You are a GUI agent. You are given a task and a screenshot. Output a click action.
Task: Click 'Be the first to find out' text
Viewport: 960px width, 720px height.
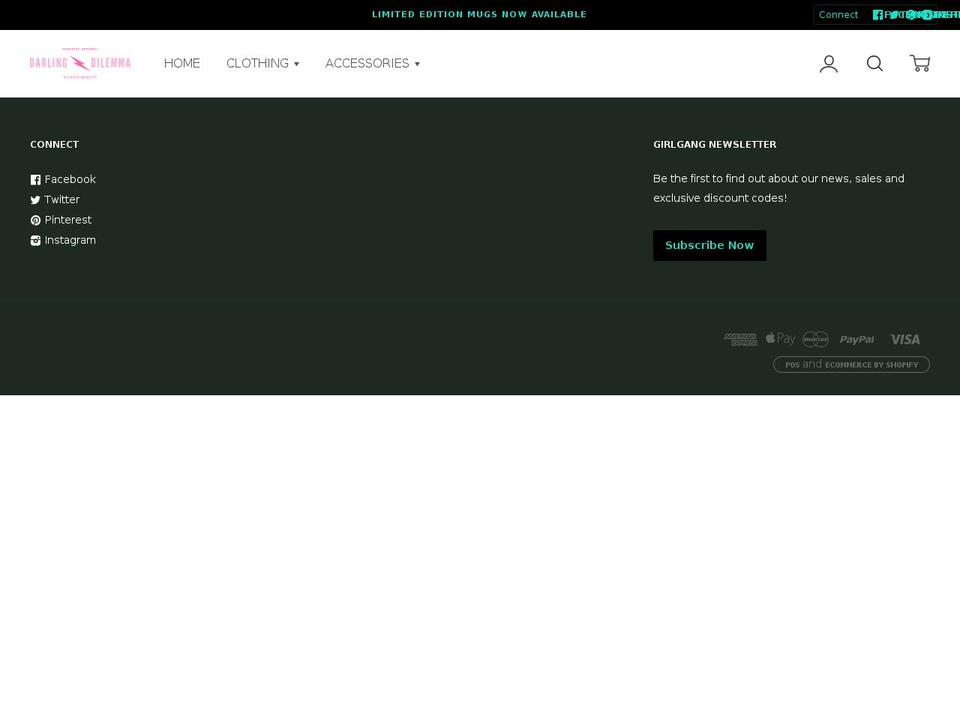tap(778, 189)
